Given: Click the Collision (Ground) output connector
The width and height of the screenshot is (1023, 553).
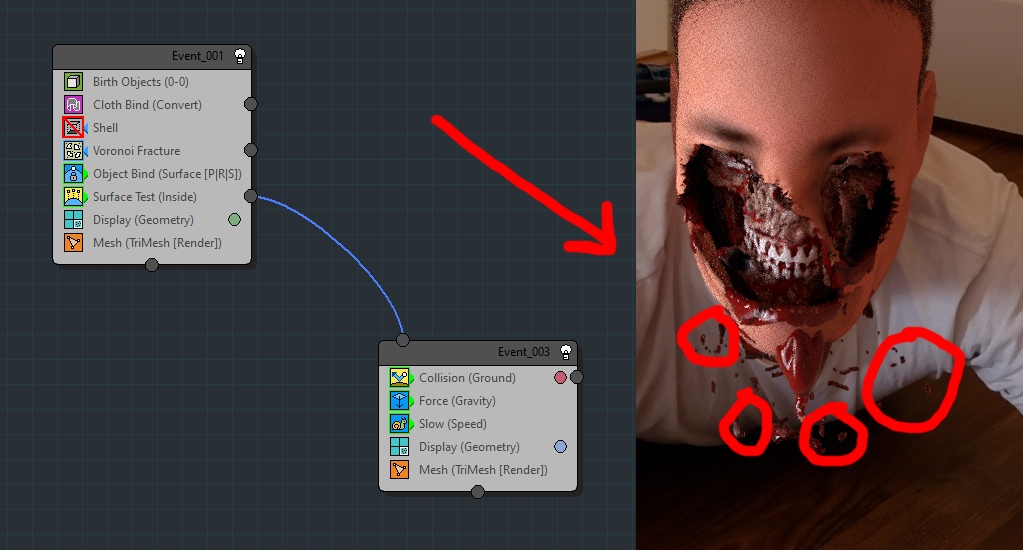Looking at the screenshot, I should (x=577, y=377).
